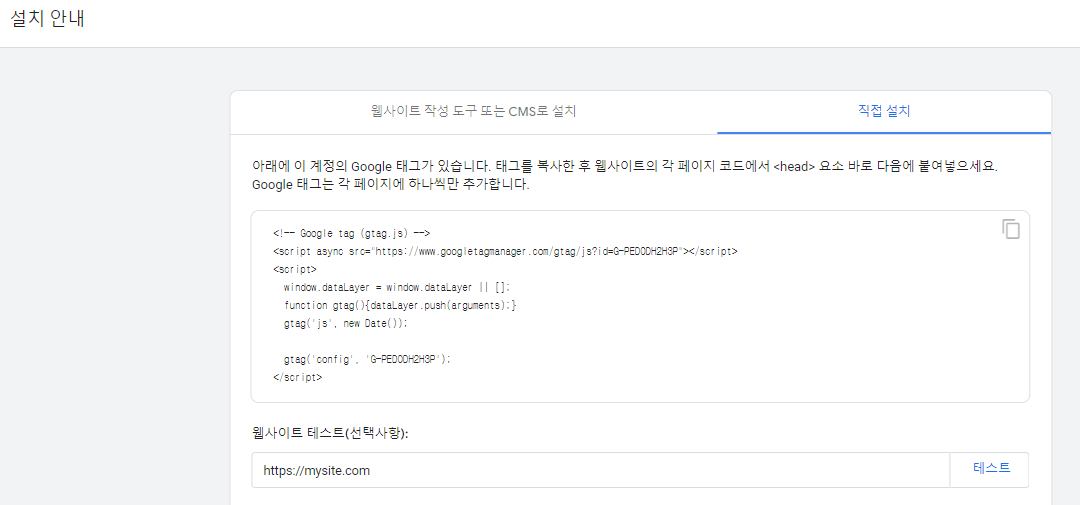Image resolution: width=1080 pixels, height=505 pixels.
Task: Switch to 웹사이트 작성 도구 또는 CMS로 설치 tab
Action: pyautogui.click(x=473, y=112)
